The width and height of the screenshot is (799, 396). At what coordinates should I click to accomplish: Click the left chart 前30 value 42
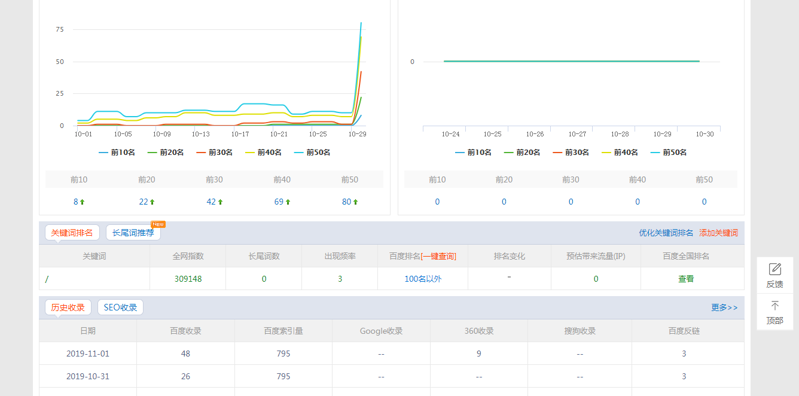211,202
